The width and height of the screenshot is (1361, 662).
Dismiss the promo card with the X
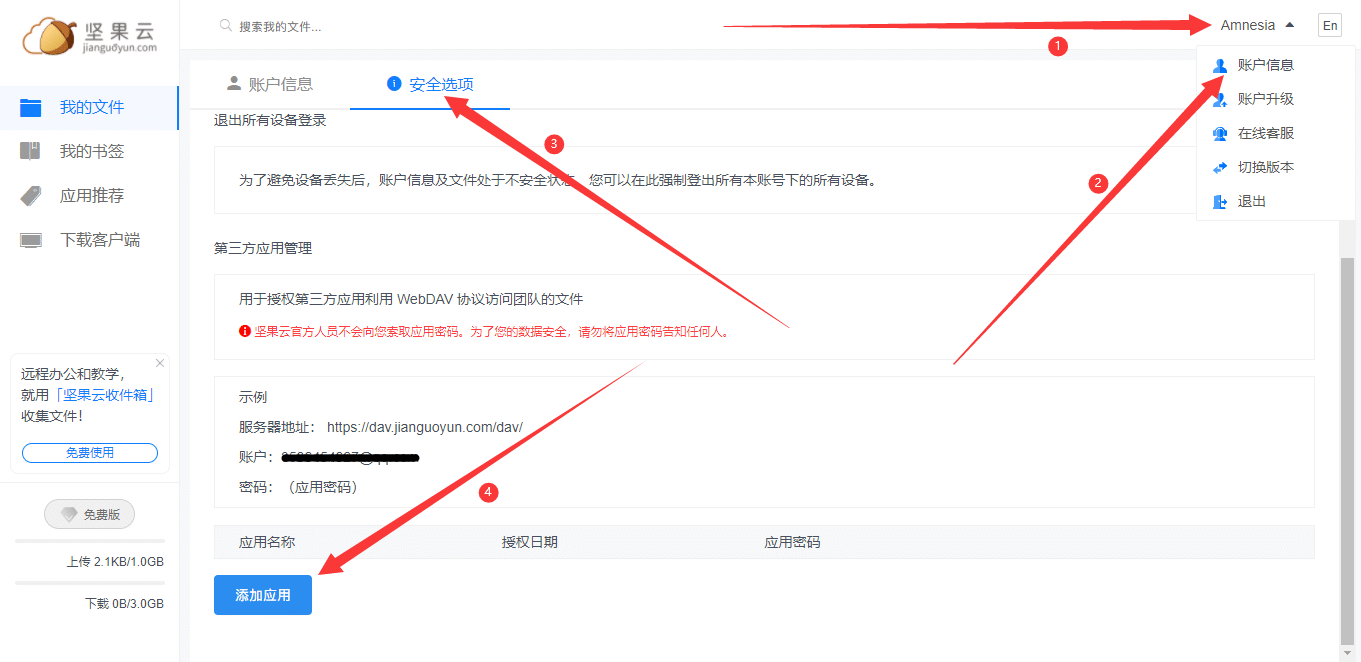[x=159, y=362]
